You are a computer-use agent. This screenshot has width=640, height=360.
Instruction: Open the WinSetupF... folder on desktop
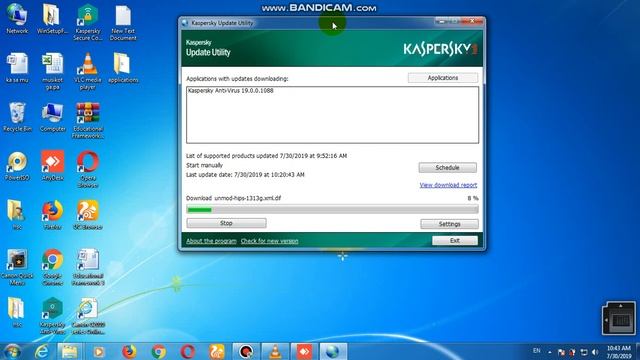pos(52,19)
